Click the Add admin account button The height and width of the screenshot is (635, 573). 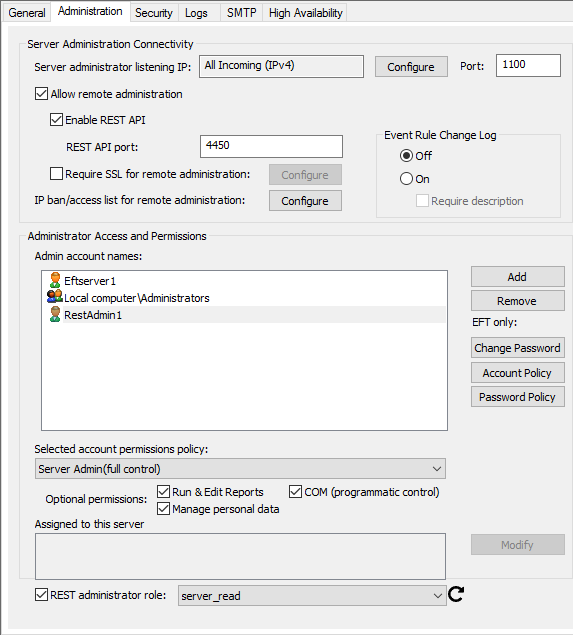click(x=518, y=277)
